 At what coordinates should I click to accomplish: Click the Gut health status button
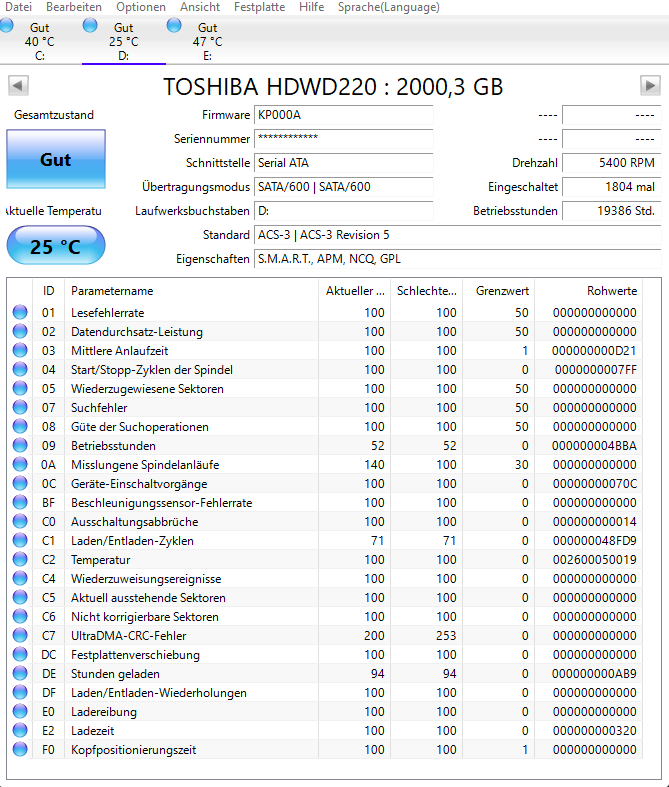(56, 159)
